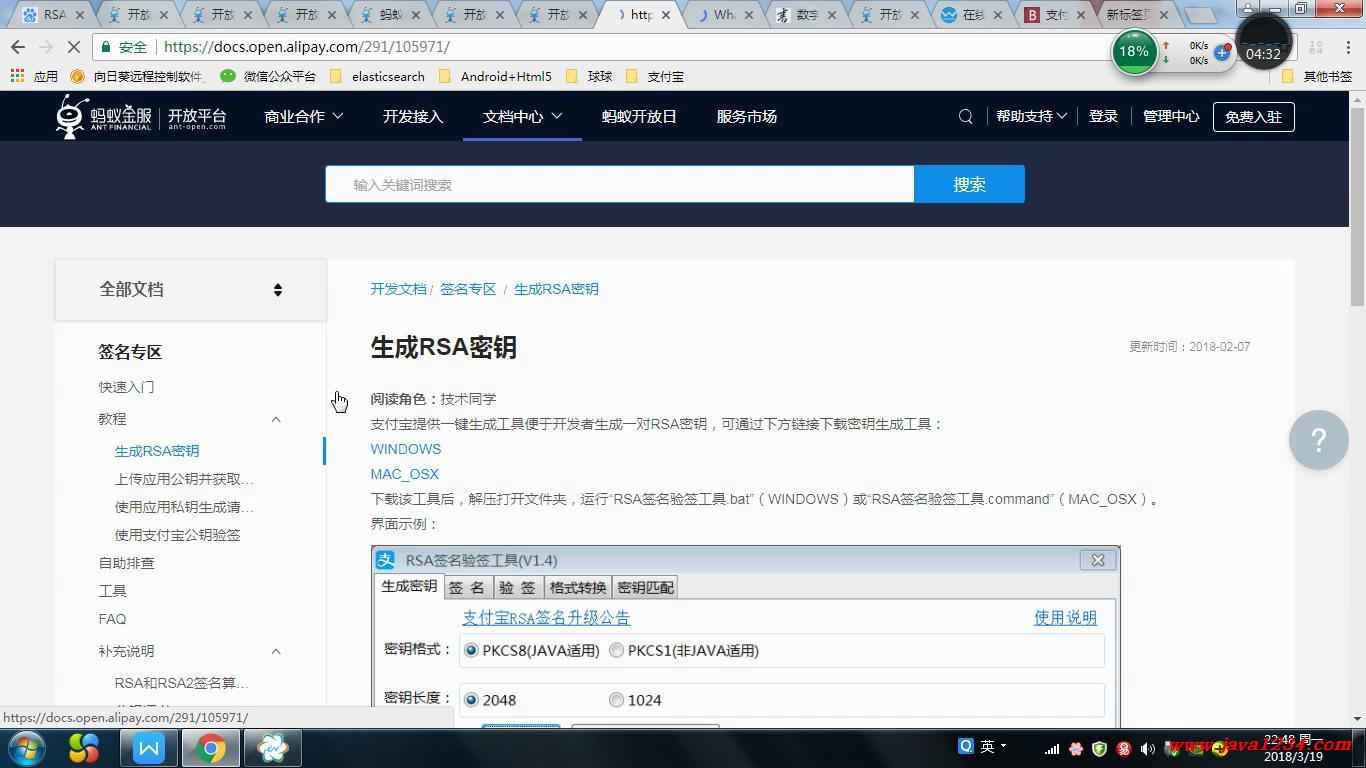Image resolution: width=1366 pixels, height=768 pixels.
Task: Stop page loading with X button
Action: 76,47
